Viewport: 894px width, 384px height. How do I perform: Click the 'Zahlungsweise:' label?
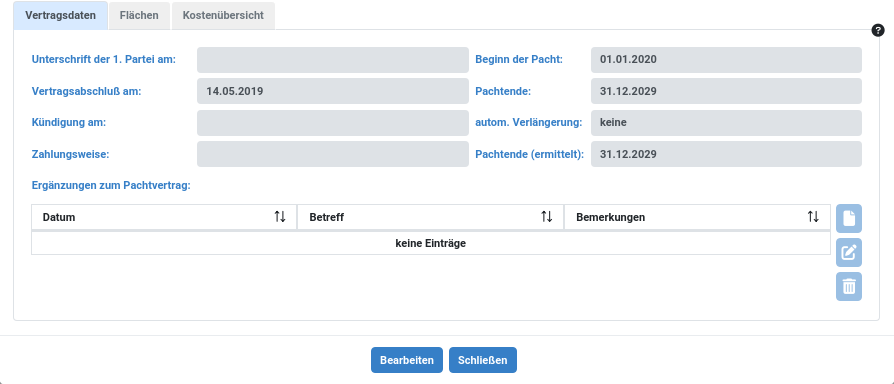(70, 154)
